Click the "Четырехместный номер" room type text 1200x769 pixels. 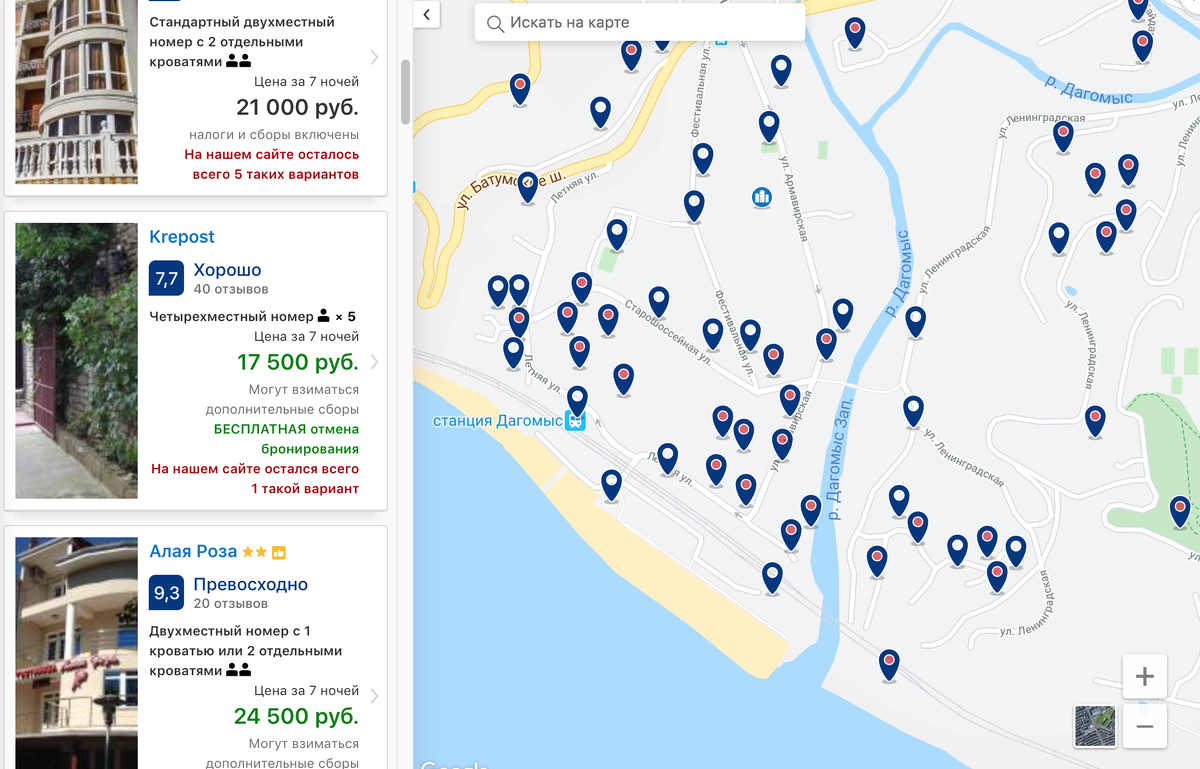coord(231,317)
